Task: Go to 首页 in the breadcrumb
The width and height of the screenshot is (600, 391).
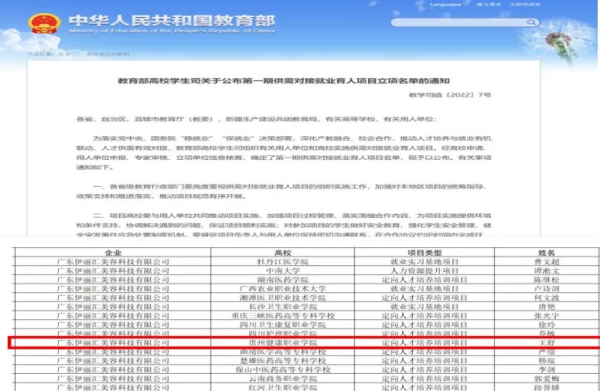Action: 65,54
